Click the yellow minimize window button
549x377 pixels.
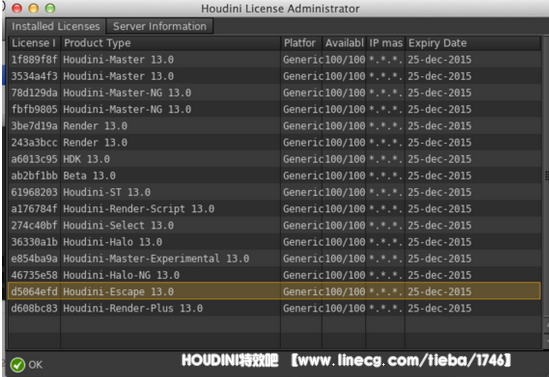(x=34, y=8)
